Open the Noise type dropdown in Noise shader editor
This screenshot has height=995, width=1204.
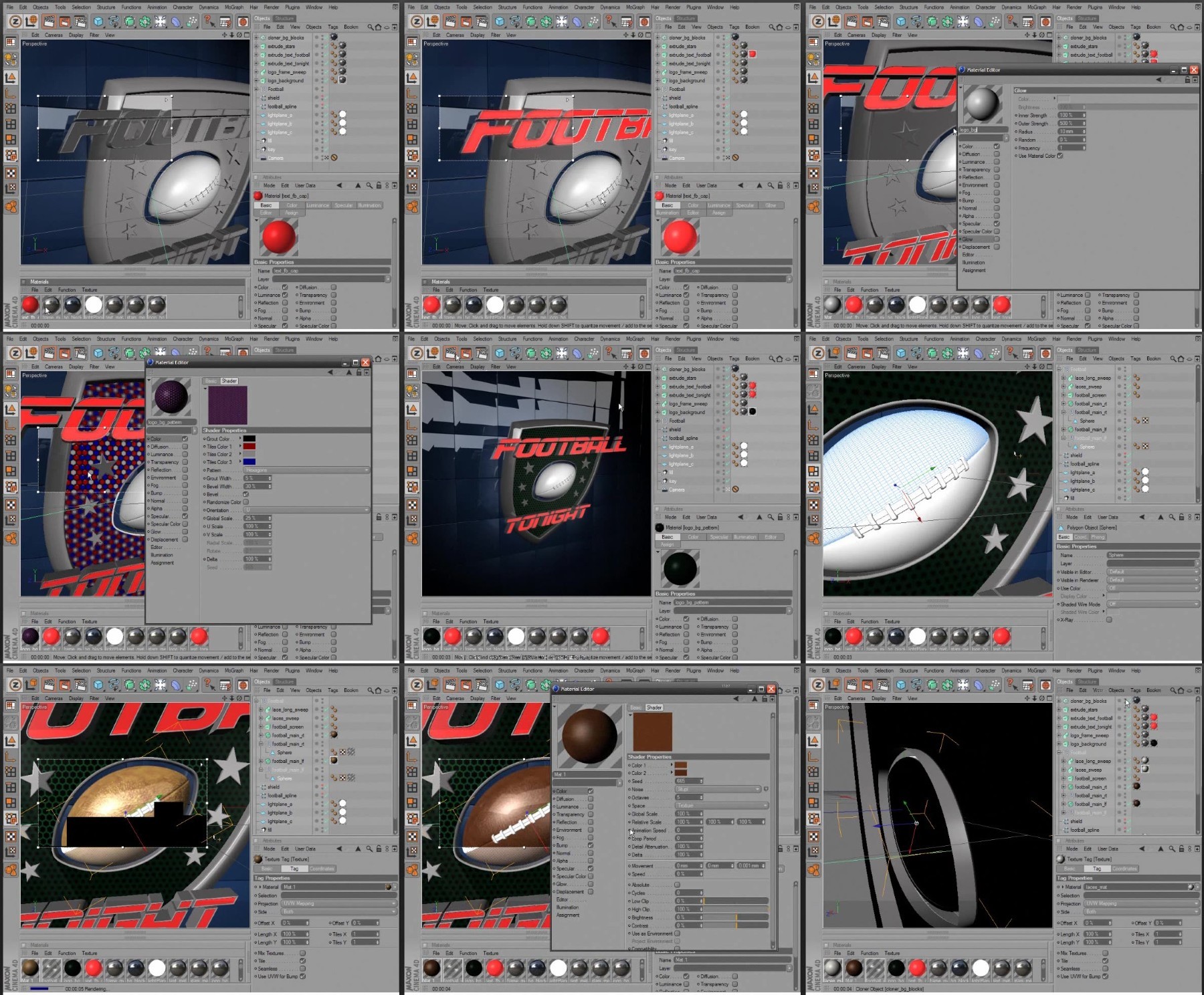718,789
